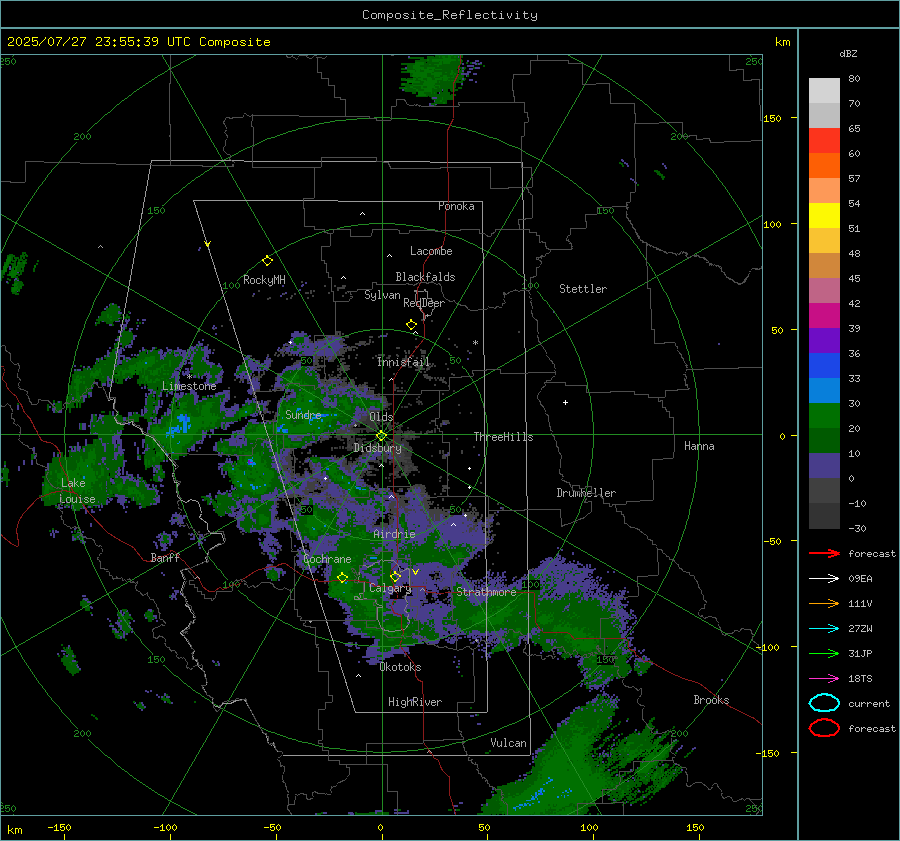The height and width of the screenshot is (841, 900).
Task: Click the cyan current ellipse legend icon
Action: [824, 703]
